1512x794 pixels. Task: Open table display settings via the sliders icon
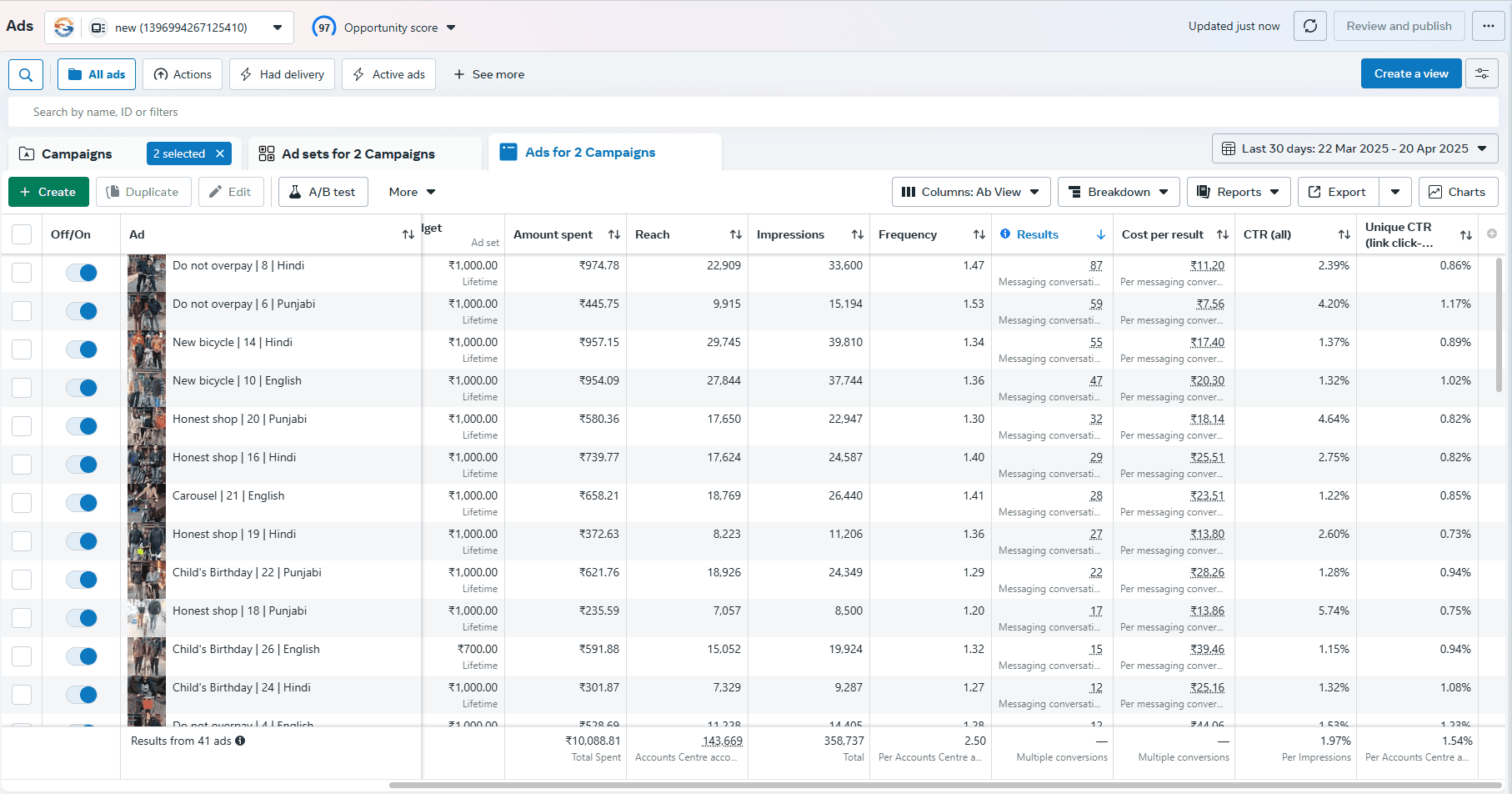tap(1482, 73)
